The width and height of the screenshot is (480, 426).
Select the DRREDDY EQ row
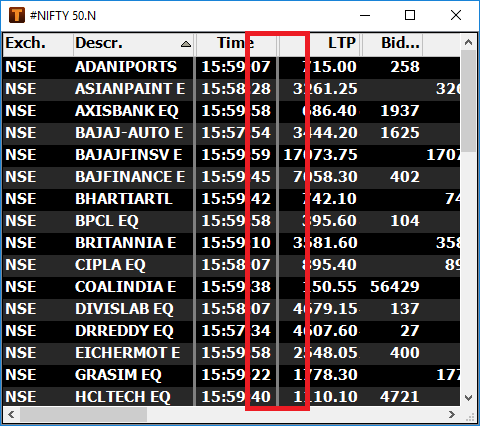pyautogui.click(x=232, y=331)
